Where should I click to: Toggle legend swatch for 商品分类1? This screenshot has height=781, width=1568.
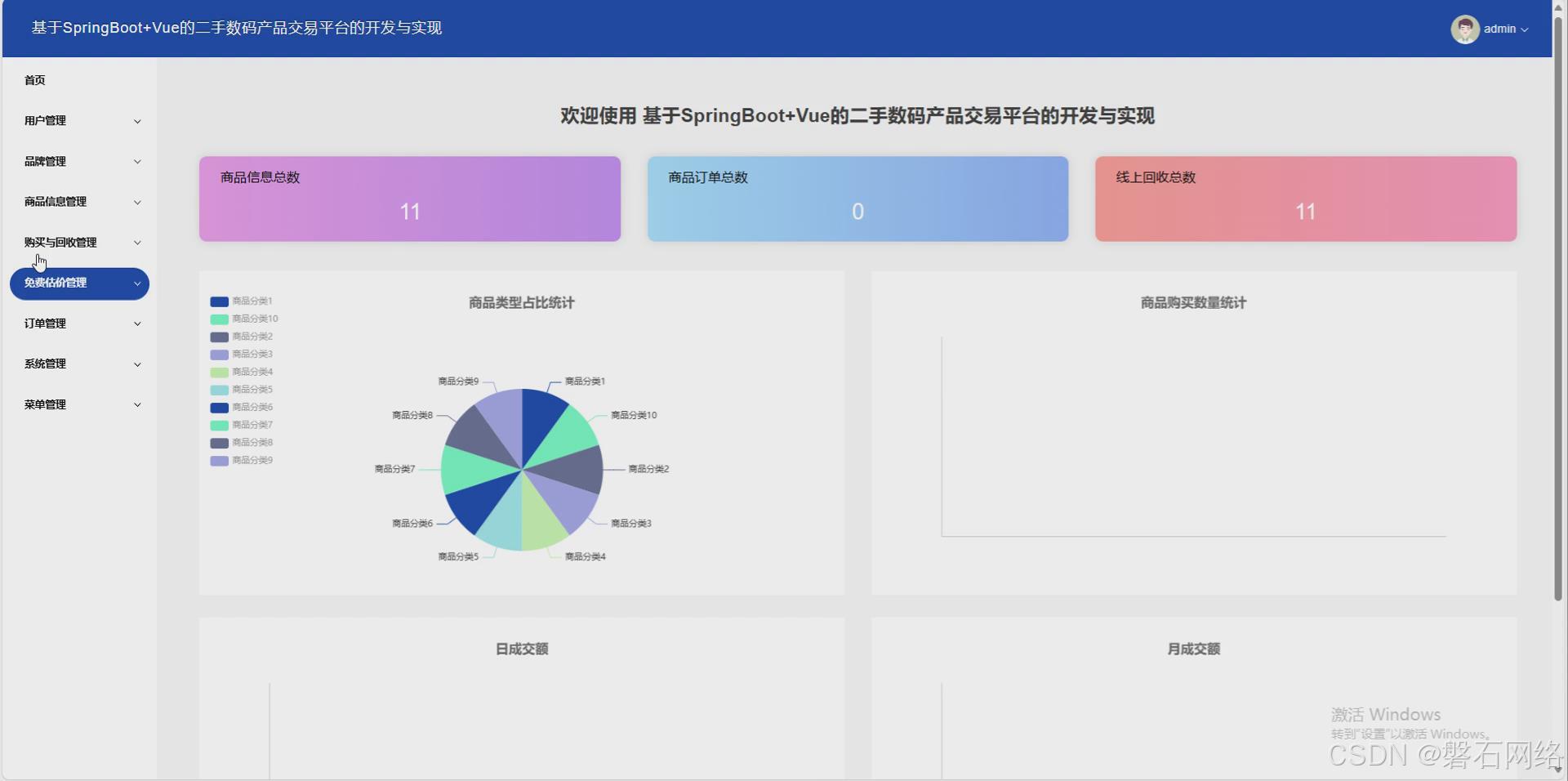click(219, 301)
